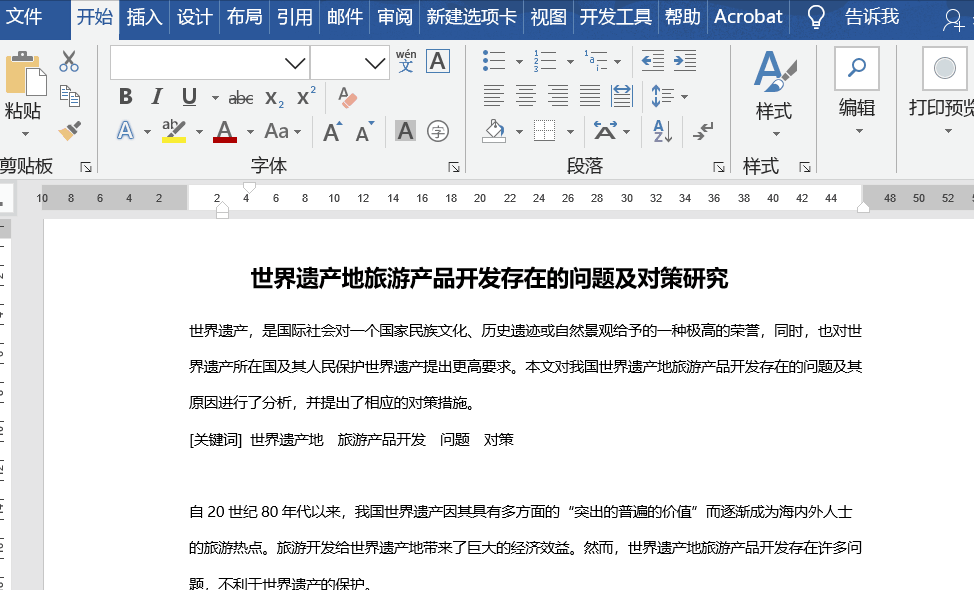Switch to the 设计 Design tab
The width and height of the screenshot is (974, 590).
click(194, 17)
